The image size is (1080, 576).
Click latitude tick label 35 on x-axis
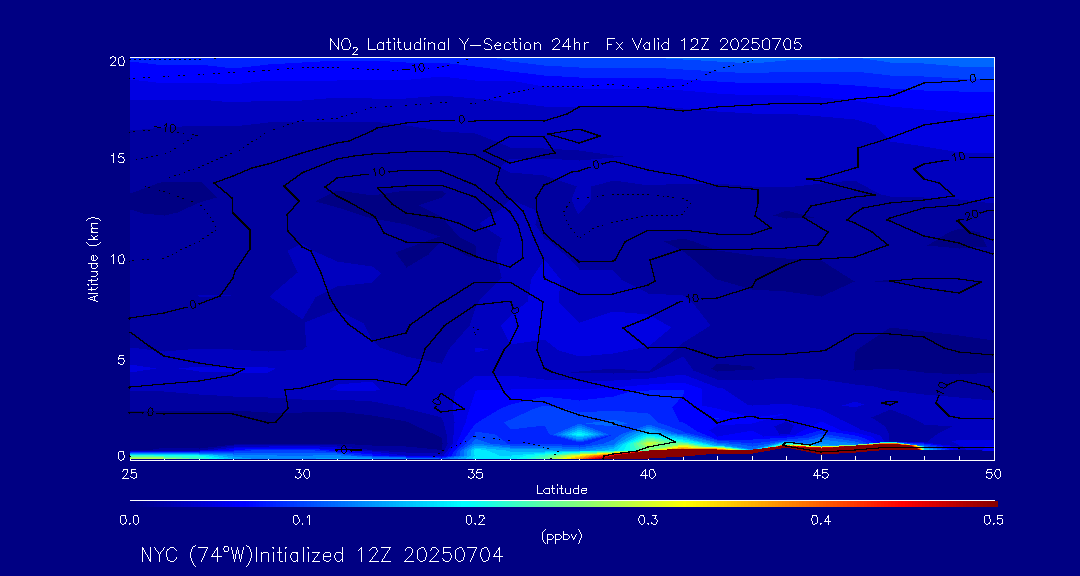coord(475,473)
